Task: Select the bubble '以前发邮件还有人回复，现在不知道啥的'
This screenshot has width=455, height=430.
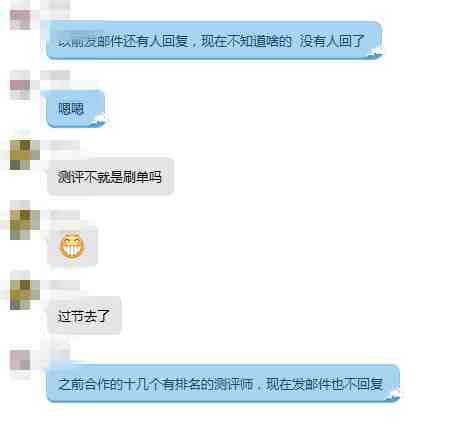Action: 214,41
